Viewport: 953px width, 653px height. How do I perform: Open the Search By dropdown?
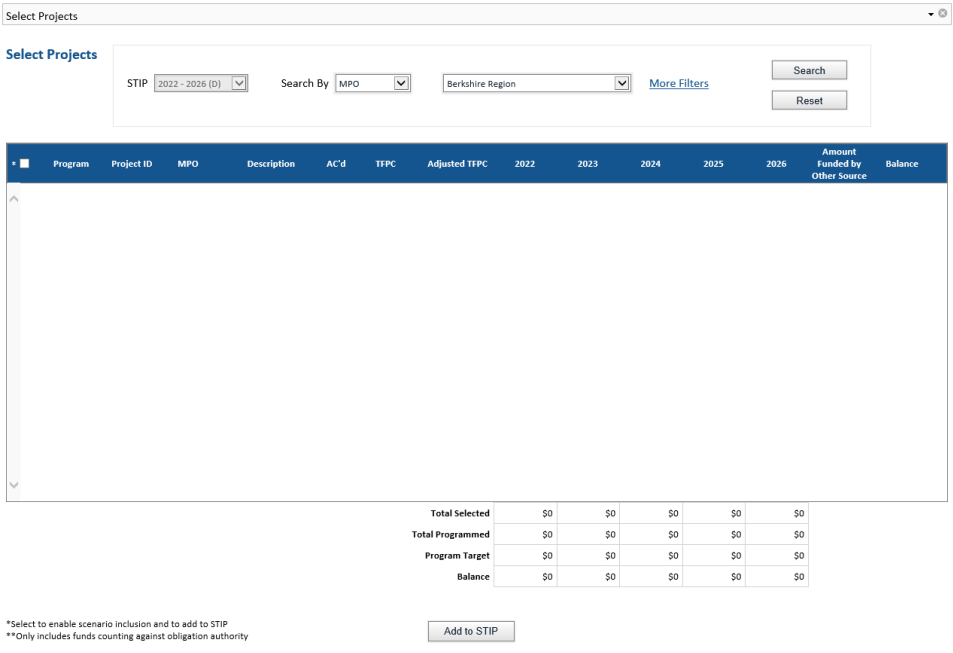click(x=402, y=83)
